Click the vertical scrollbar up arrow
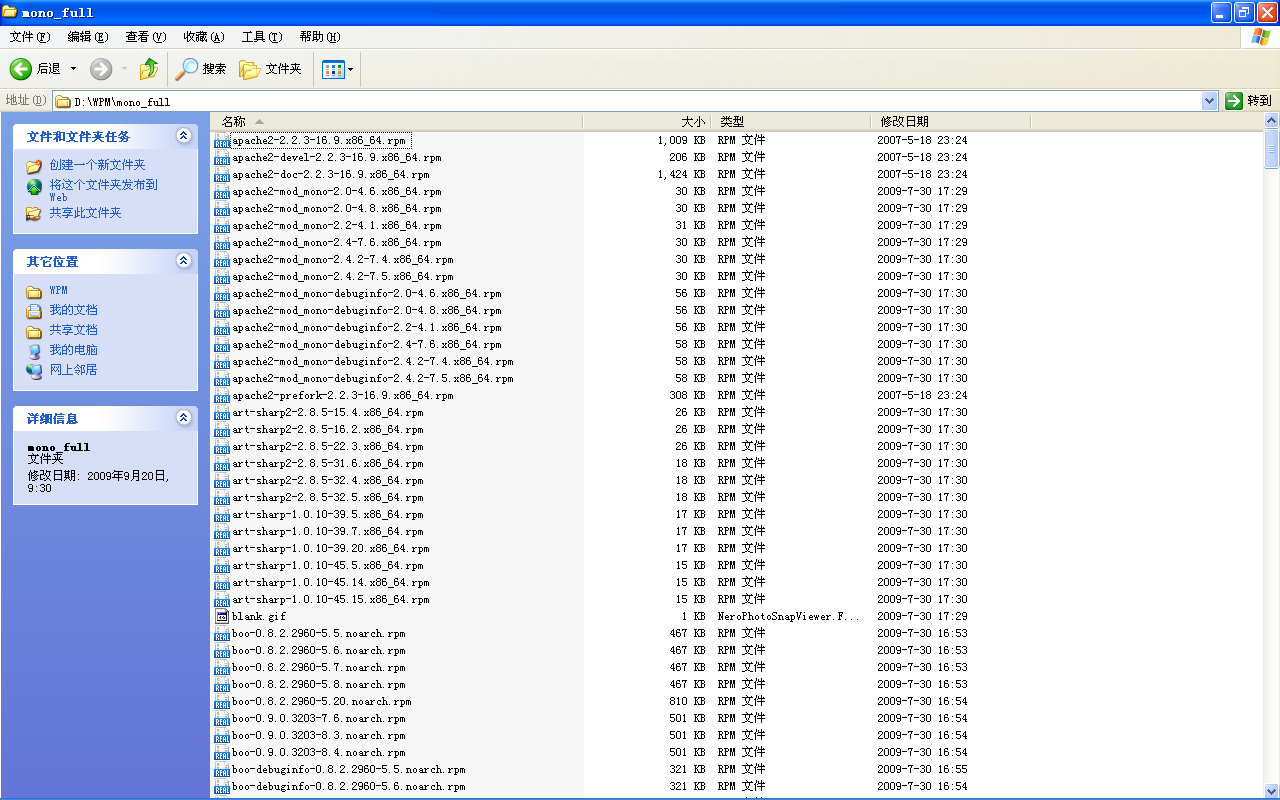 click(1272, 122)
